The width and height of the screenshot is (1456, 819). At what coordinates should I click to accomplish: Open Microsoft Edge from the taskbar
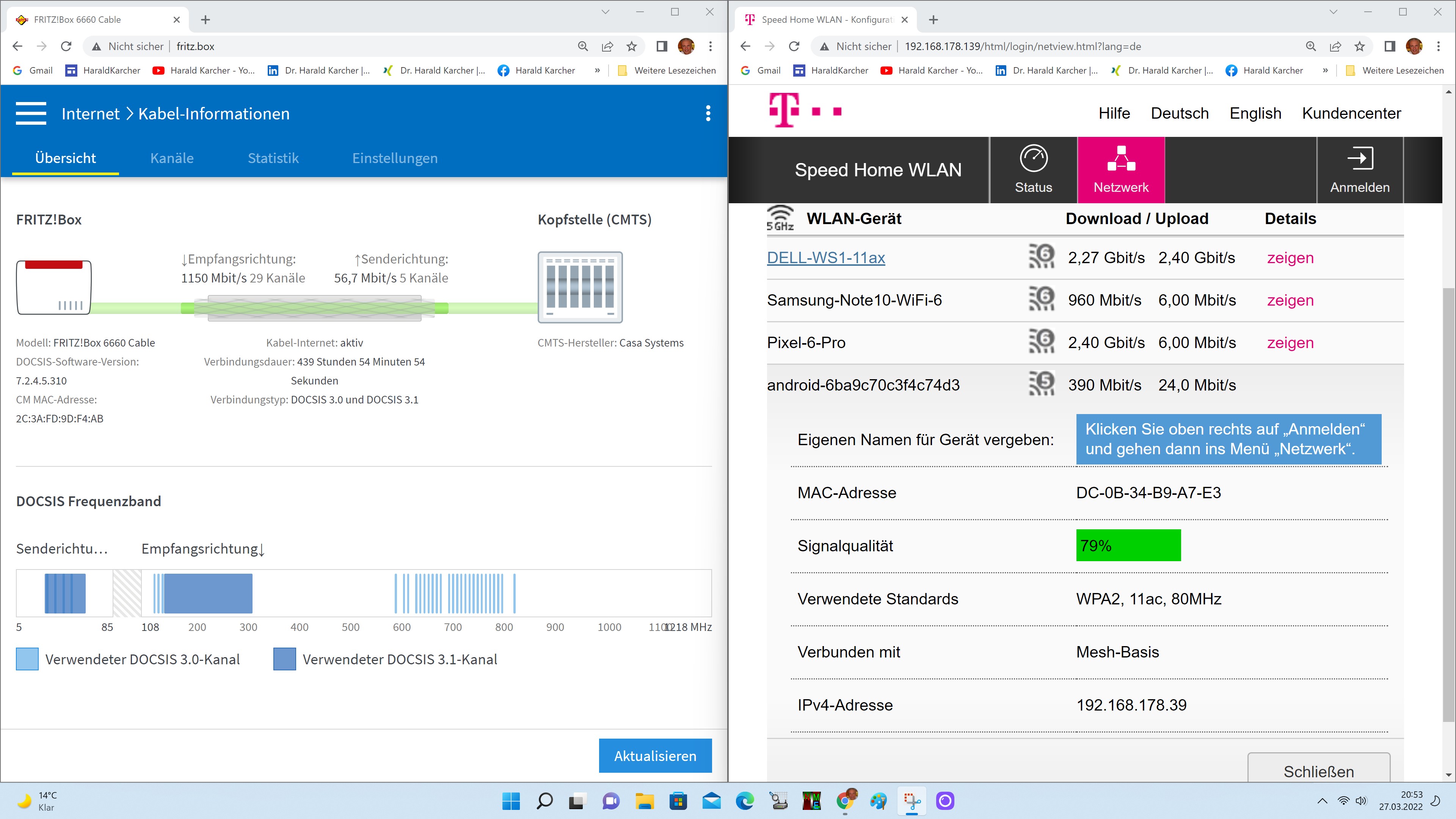coord(744,801)
